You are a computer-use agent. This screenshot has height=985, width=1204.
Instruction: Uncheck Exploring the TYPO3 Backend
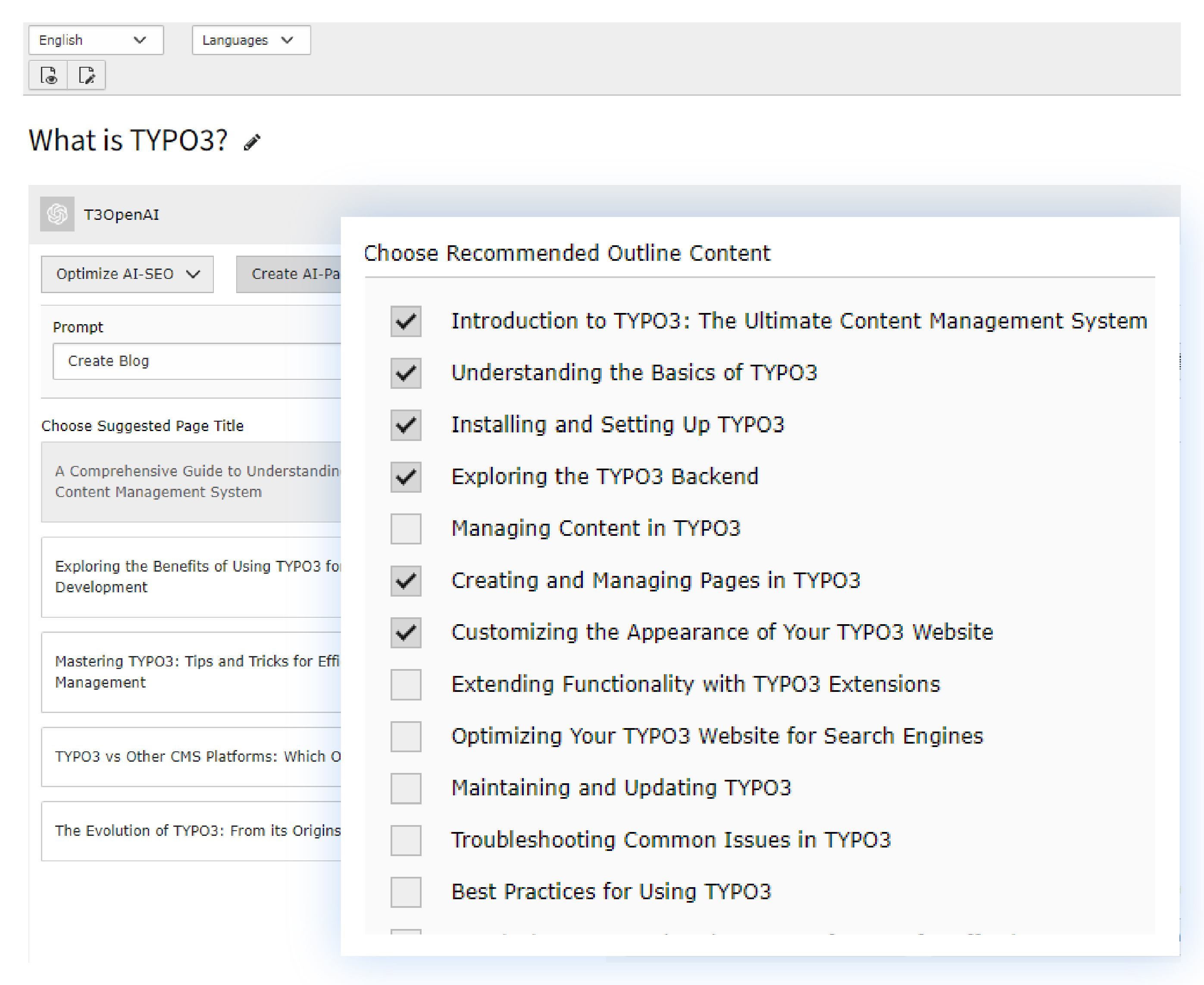pos(406,477)
